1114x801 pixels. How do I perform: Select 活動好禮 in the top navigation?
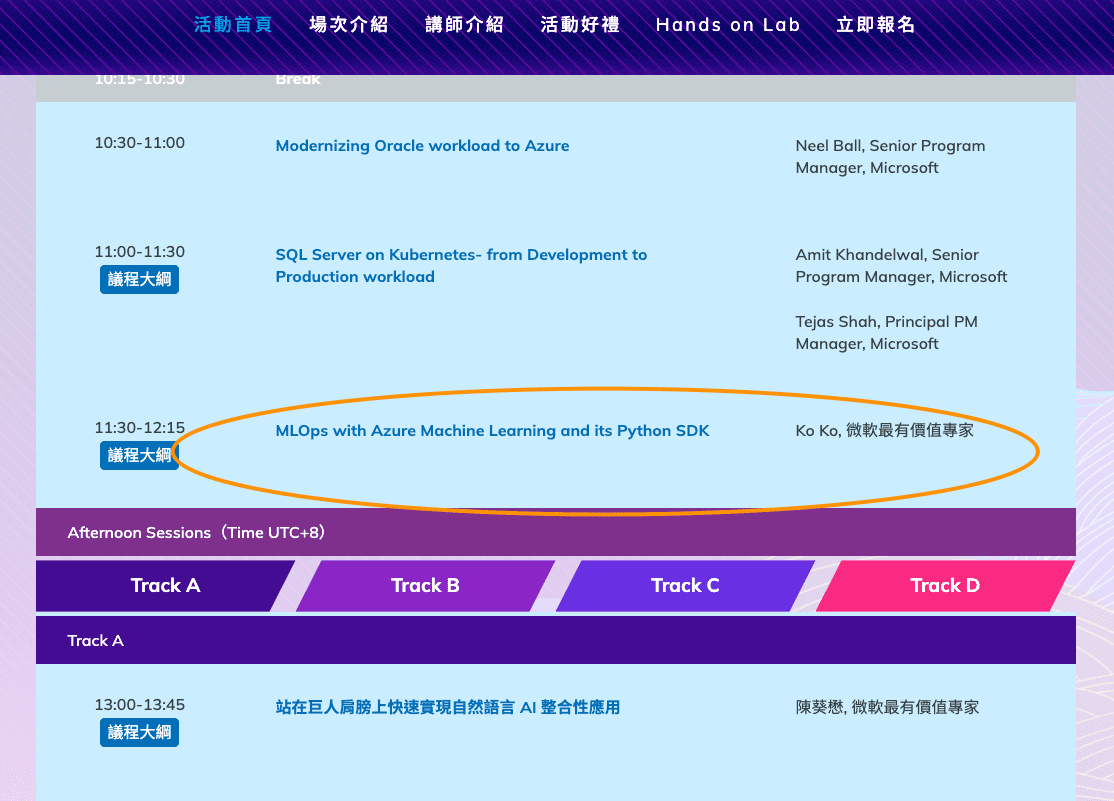(x=580, y=25)
